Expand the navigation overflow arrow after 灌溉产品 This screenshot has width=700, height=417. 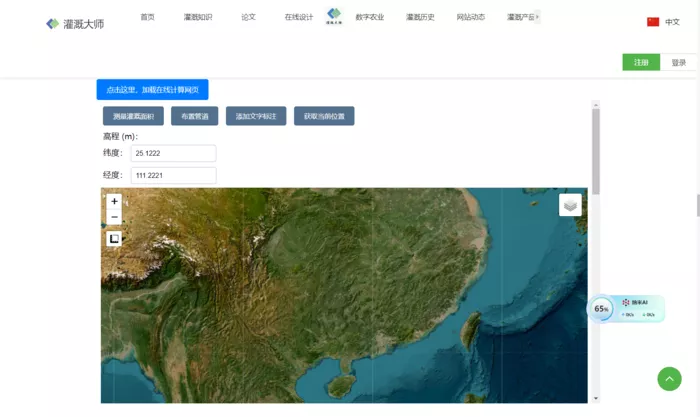[537, 17]
